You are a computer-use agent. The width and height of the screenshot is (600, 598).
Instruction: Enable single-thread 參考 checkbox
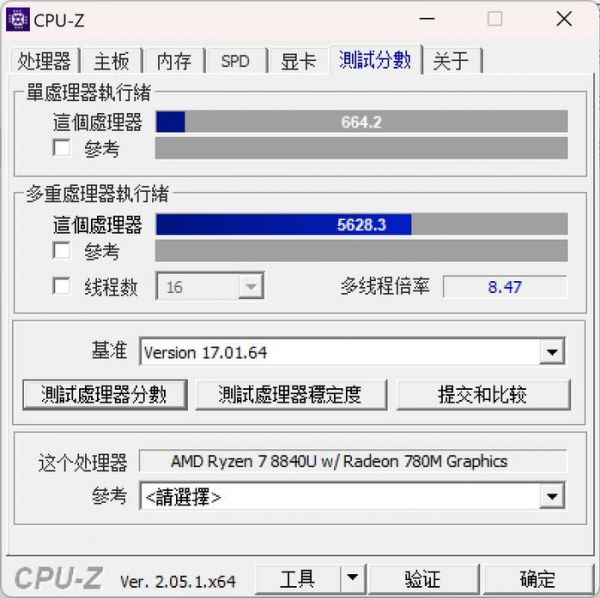(61, 148)
